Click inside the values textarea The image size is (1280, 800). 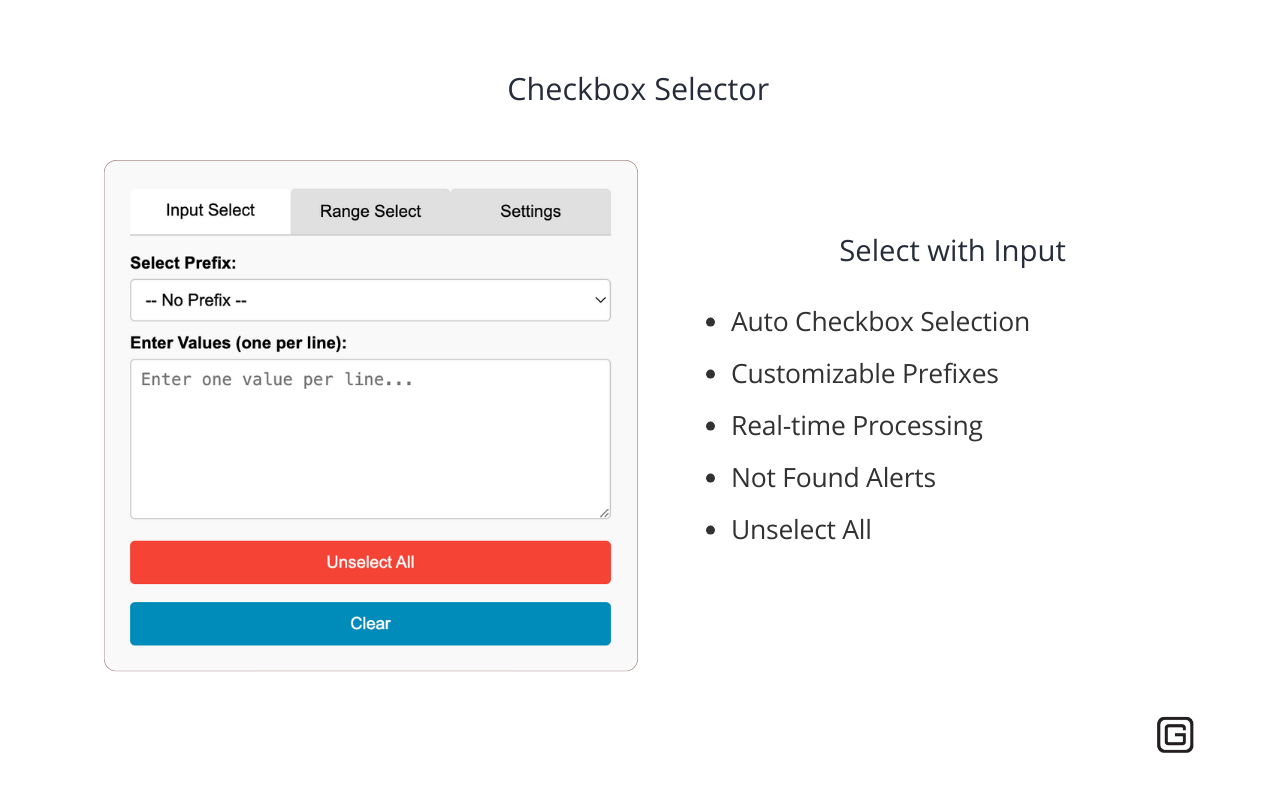tap(370, 438)
